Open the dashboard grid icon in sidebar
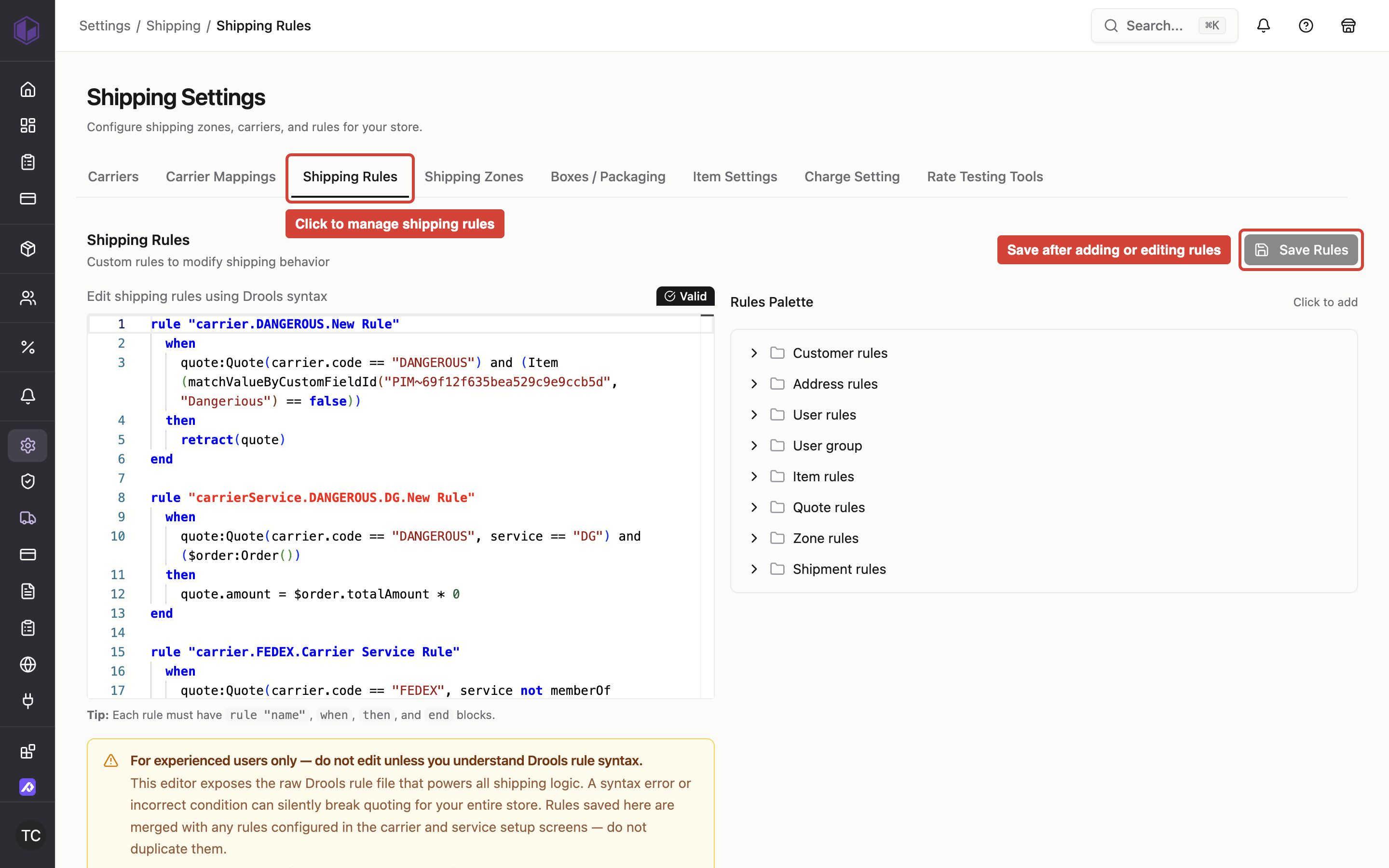This screenshot has width=1389, height=868. (x=27, y=126)
